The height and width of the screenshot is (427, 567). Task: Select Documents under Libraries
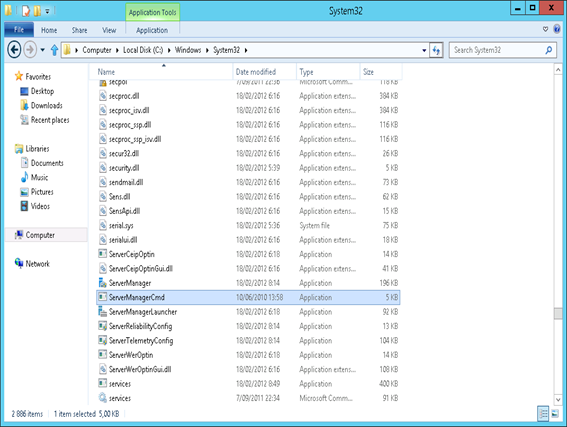point(47,163)
